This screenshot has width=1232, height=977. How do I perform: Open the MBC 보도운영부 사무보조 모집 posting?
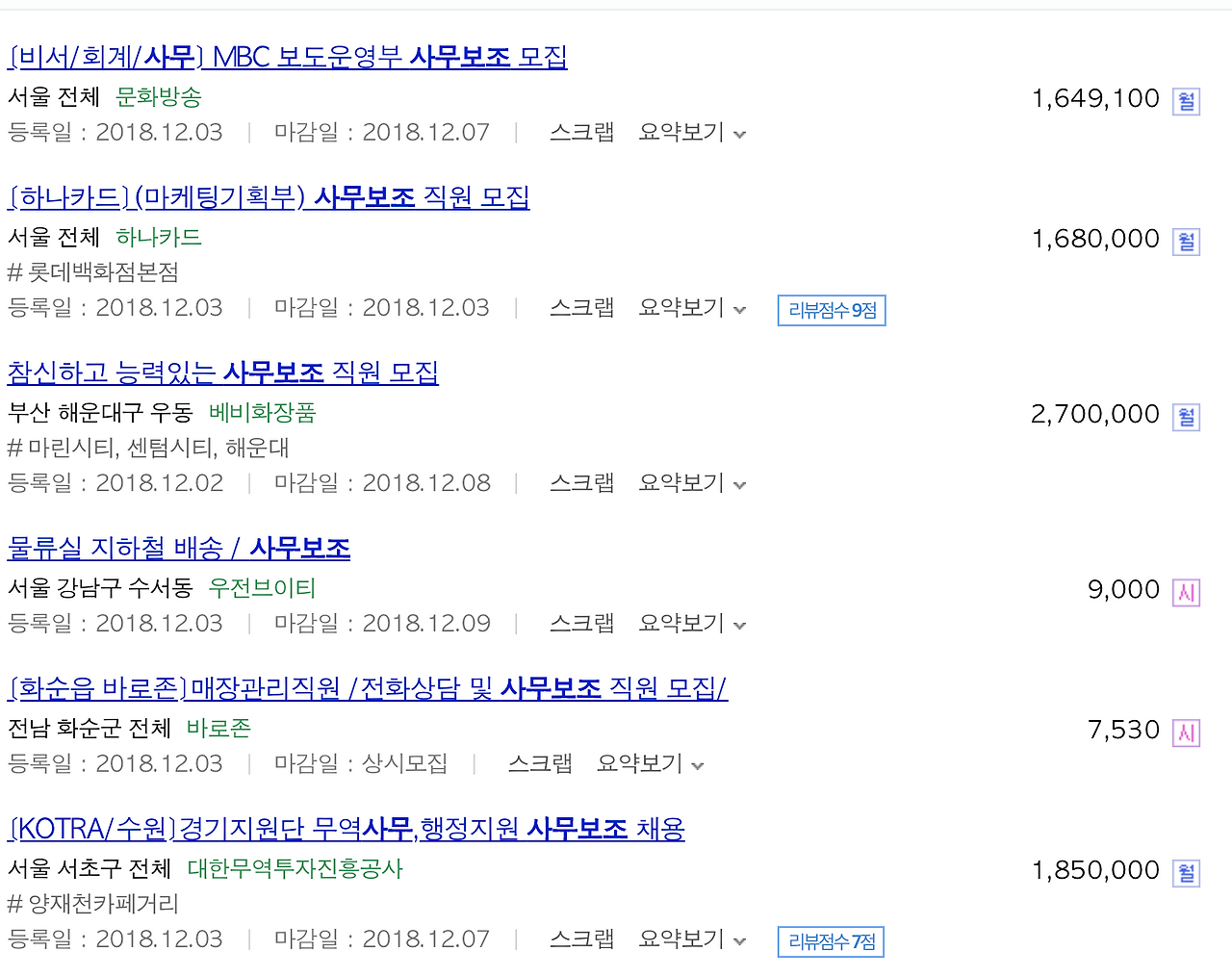click(288, 58)
